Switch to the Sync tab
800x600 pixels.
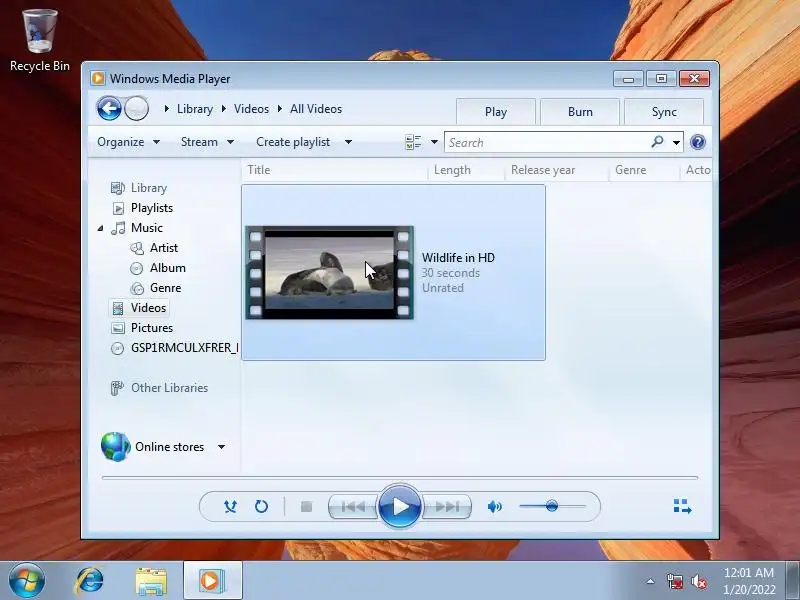664,112
